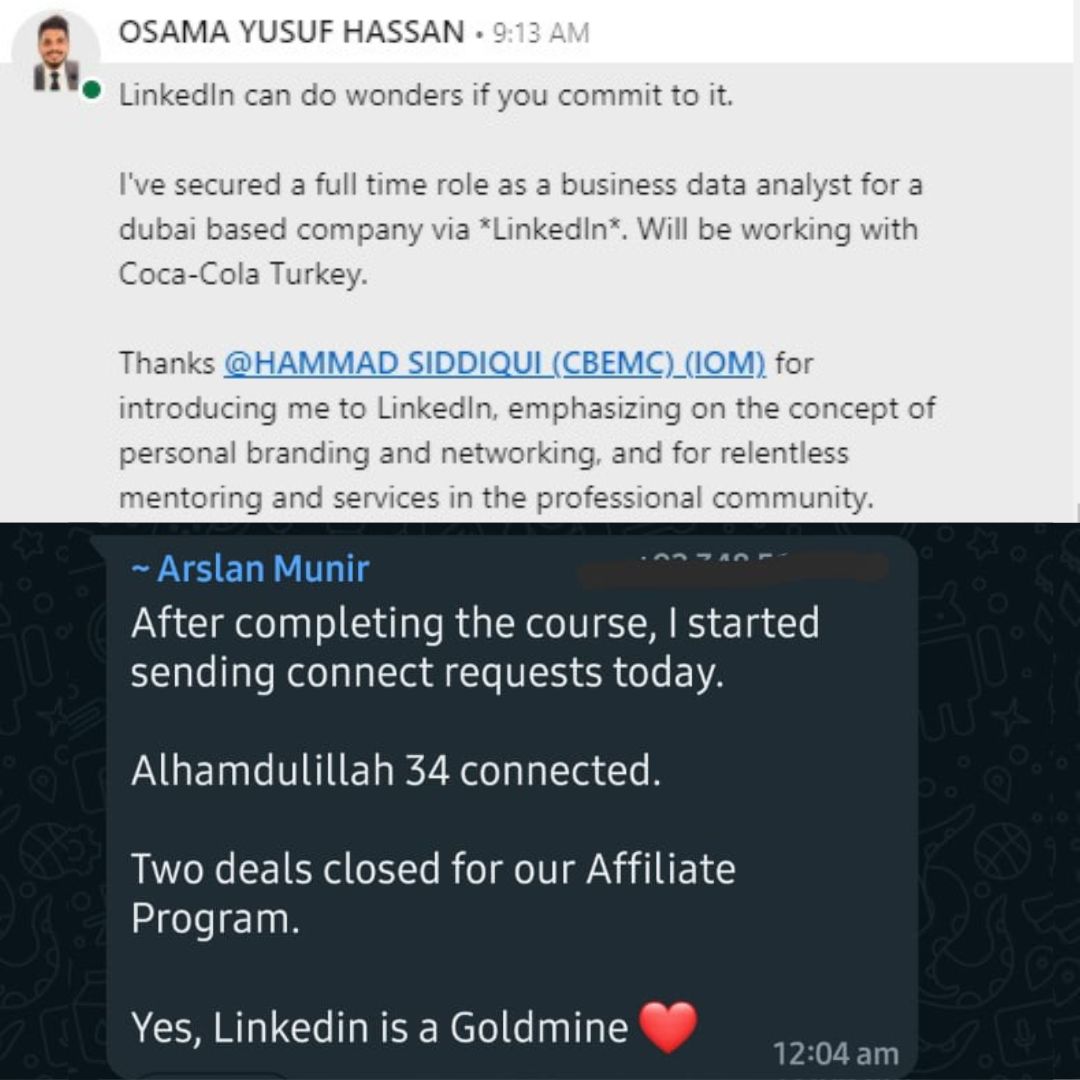Click 'mentoring and services' text line

point(496,498)
